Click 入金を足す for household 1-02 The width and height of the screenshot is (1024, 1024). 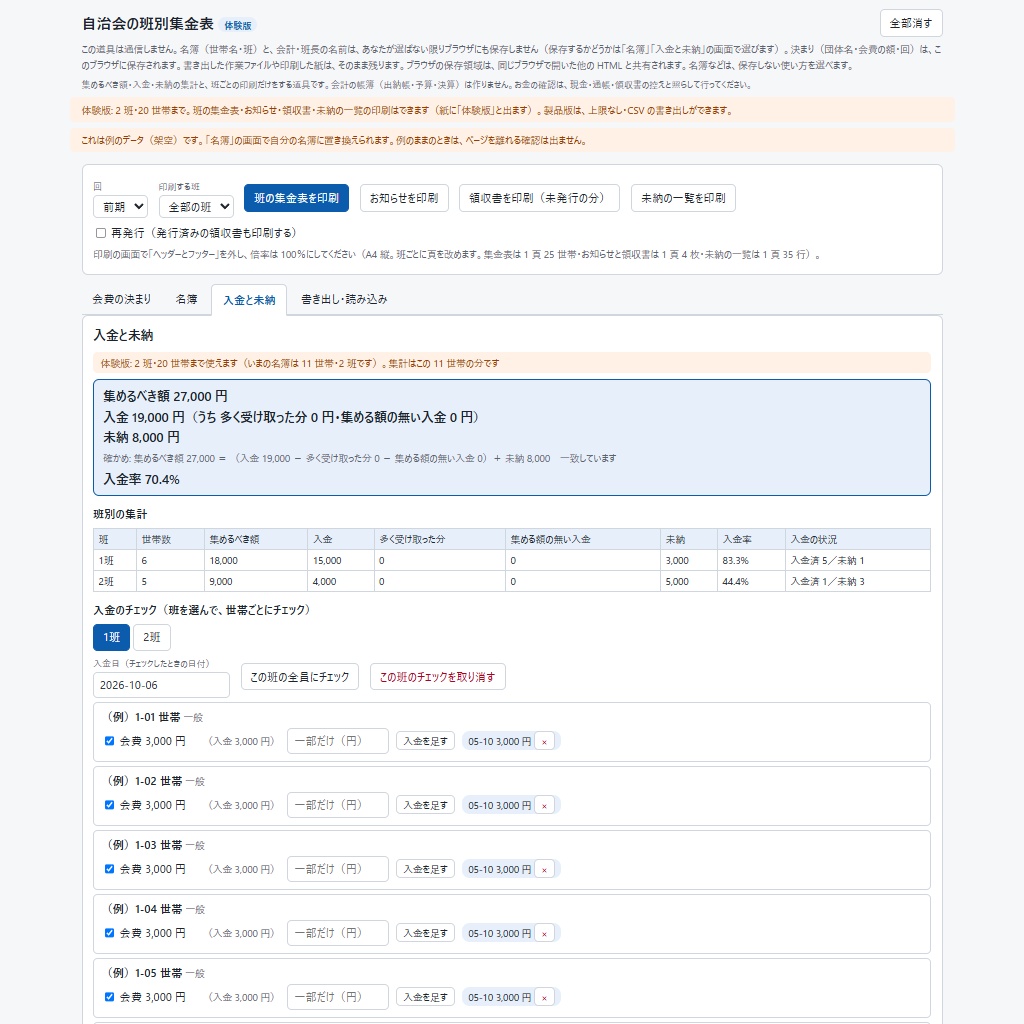coord(425,805)
